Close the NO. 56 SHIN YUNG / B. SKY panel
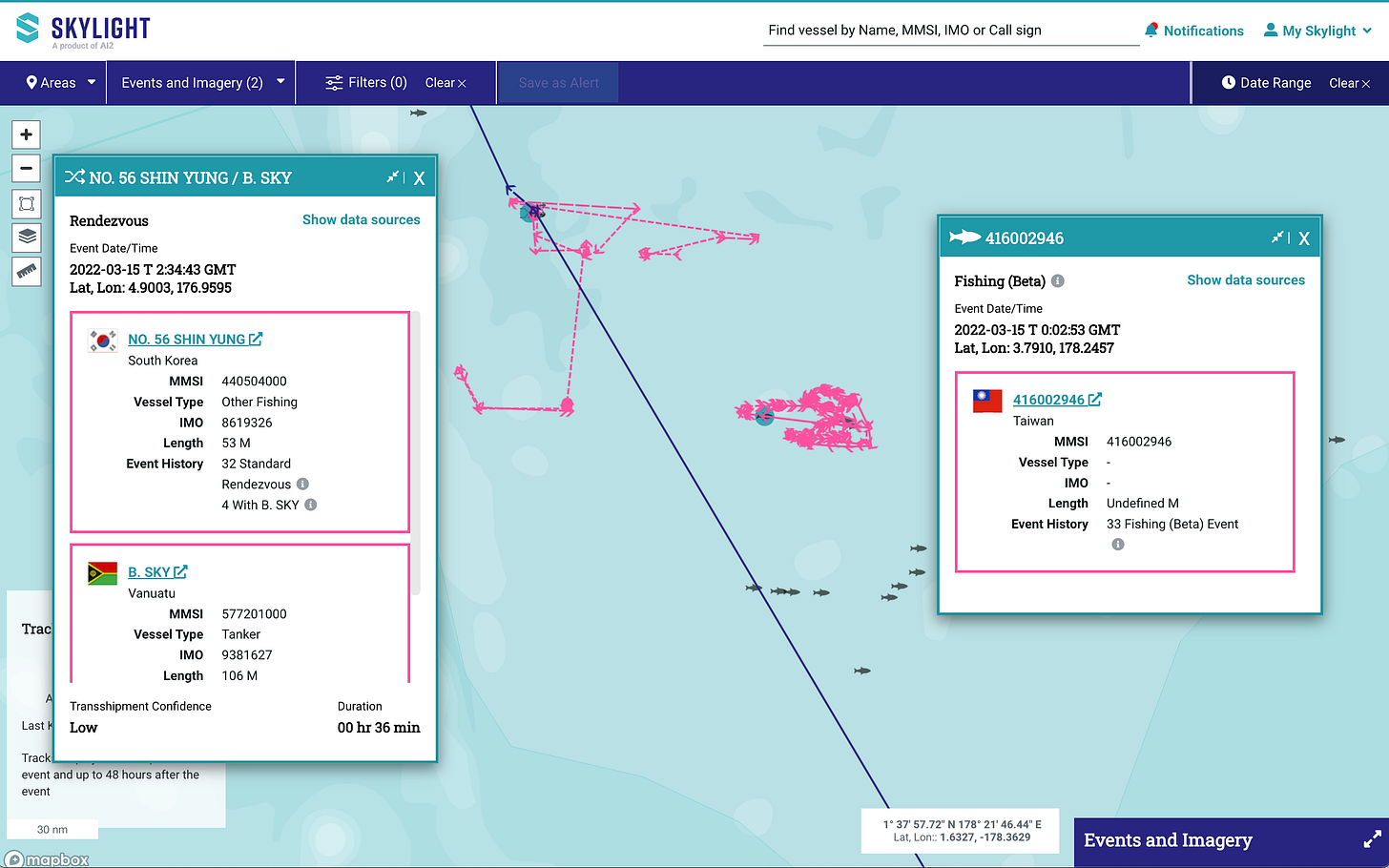 (x=419, y=178)
